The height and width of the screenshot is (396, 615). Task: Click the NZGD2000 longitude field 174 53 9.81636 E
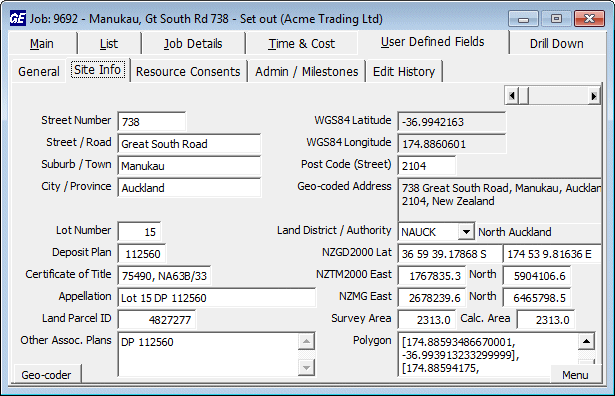552,253
